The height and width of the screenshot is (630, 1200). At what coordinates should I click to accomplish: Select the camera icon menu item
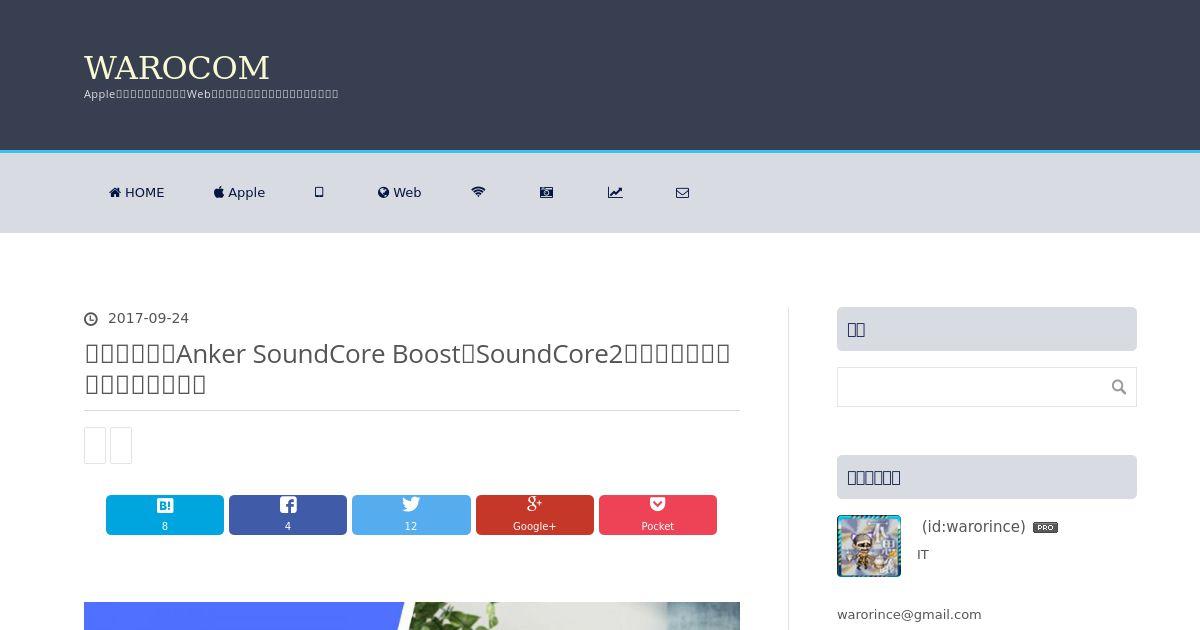click(546, 192)
